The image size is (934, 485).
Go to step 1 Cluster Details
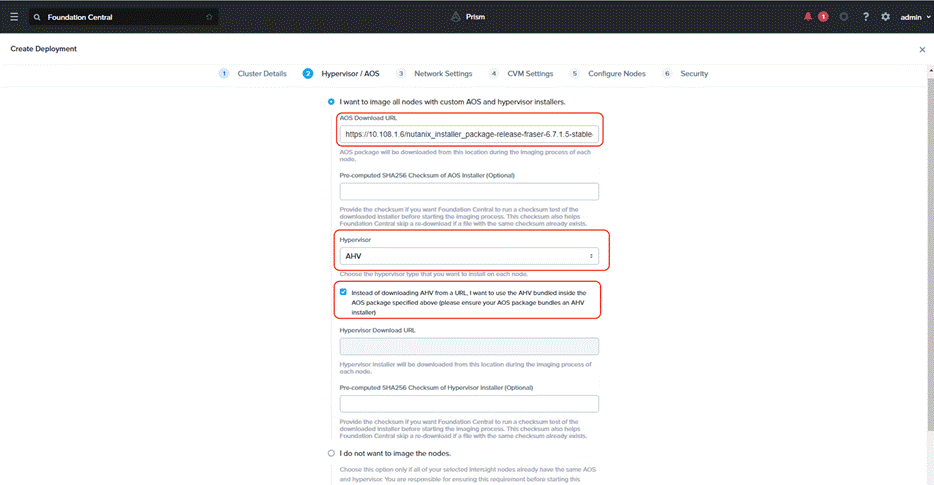click(253, 73)
